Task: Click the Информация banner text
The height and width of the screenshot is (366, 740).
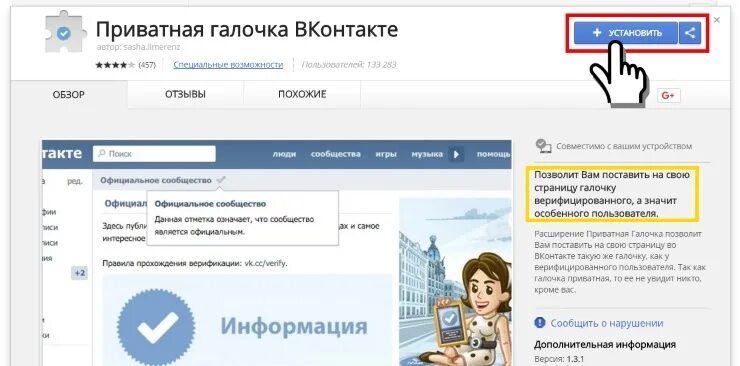Action: 294,326
